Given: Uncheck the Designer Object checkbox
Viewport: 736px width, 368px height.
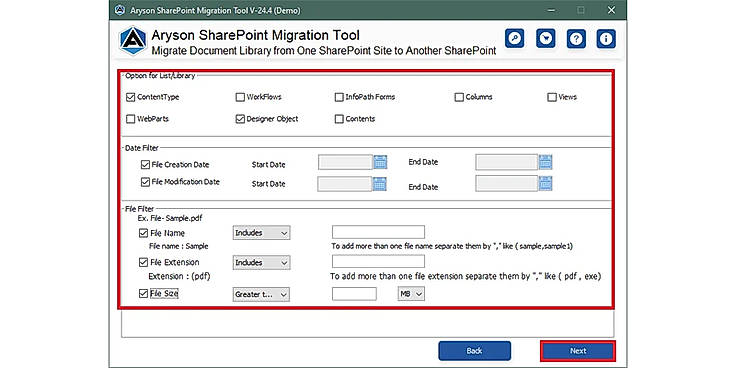Looking at the screenshot, I should 240,119.
